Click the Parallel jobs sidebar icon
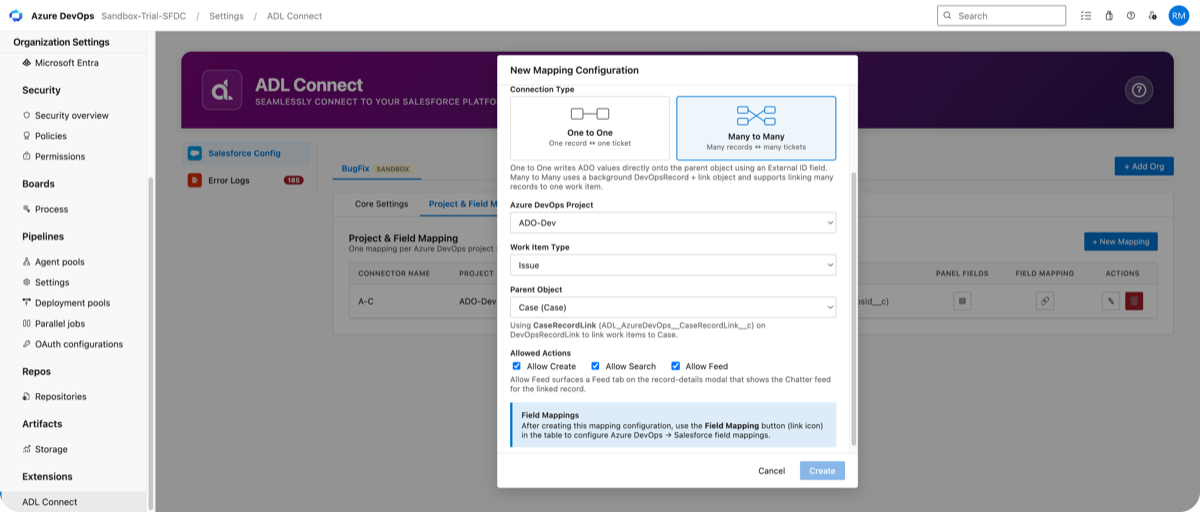Screen dimensions: 1200x512 point(27,324)
